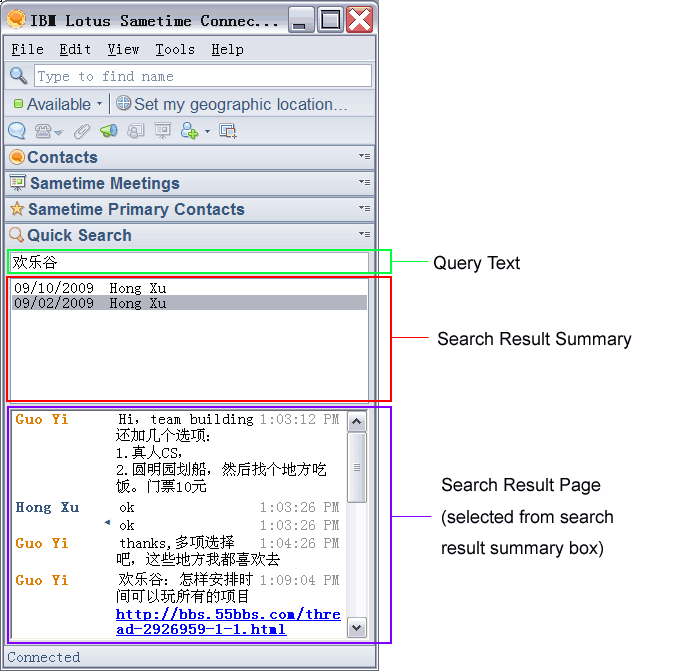Click the chat bubble icon in toolbar
This screenshot has width=673, height=671.
[x=17, y=131]
